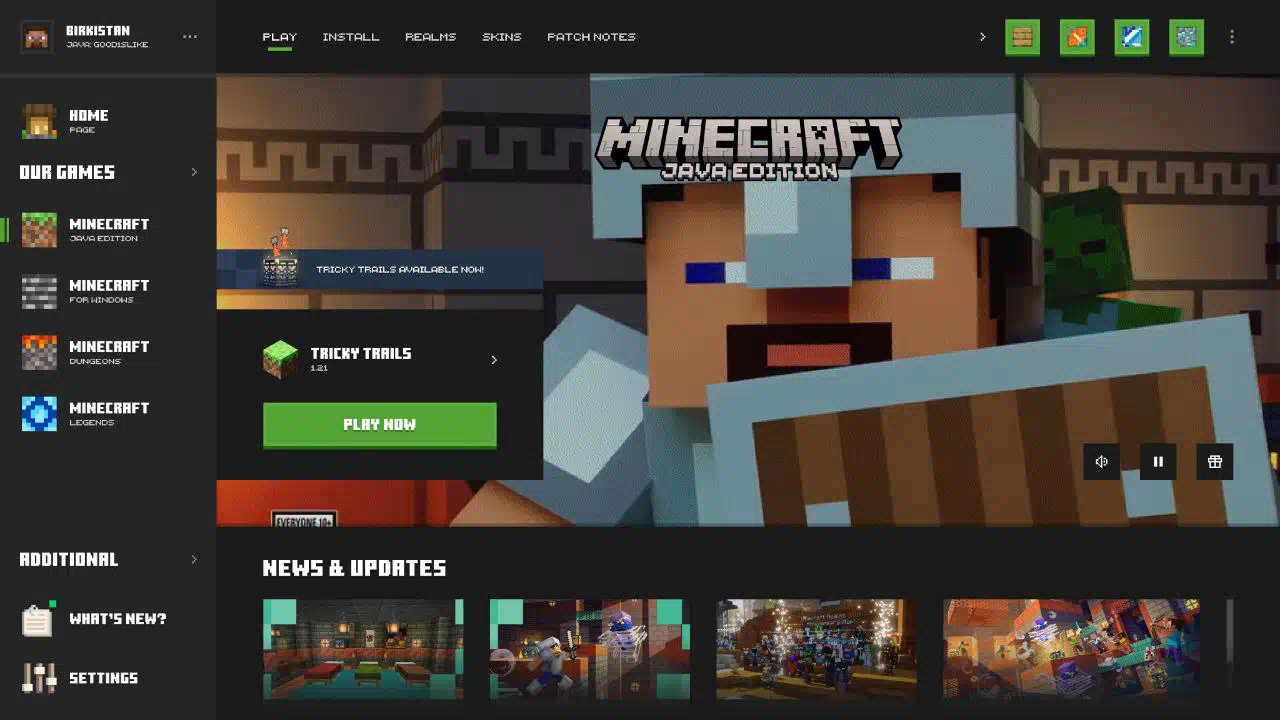Click the green Play Now button
Screen dimensions: 1280x720
click(380, 425)
